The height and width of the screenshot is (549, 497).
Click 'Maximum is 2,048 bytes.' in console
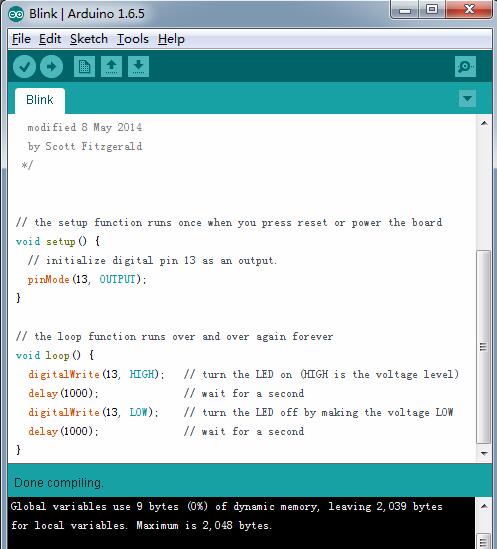204,525
